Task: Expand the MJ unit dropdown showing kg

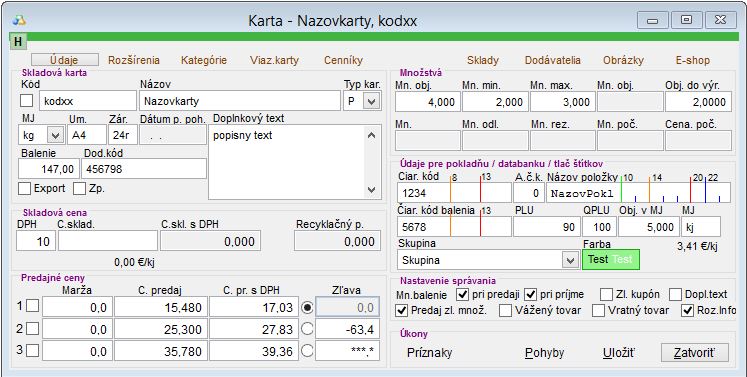Action: coord(55,135)
